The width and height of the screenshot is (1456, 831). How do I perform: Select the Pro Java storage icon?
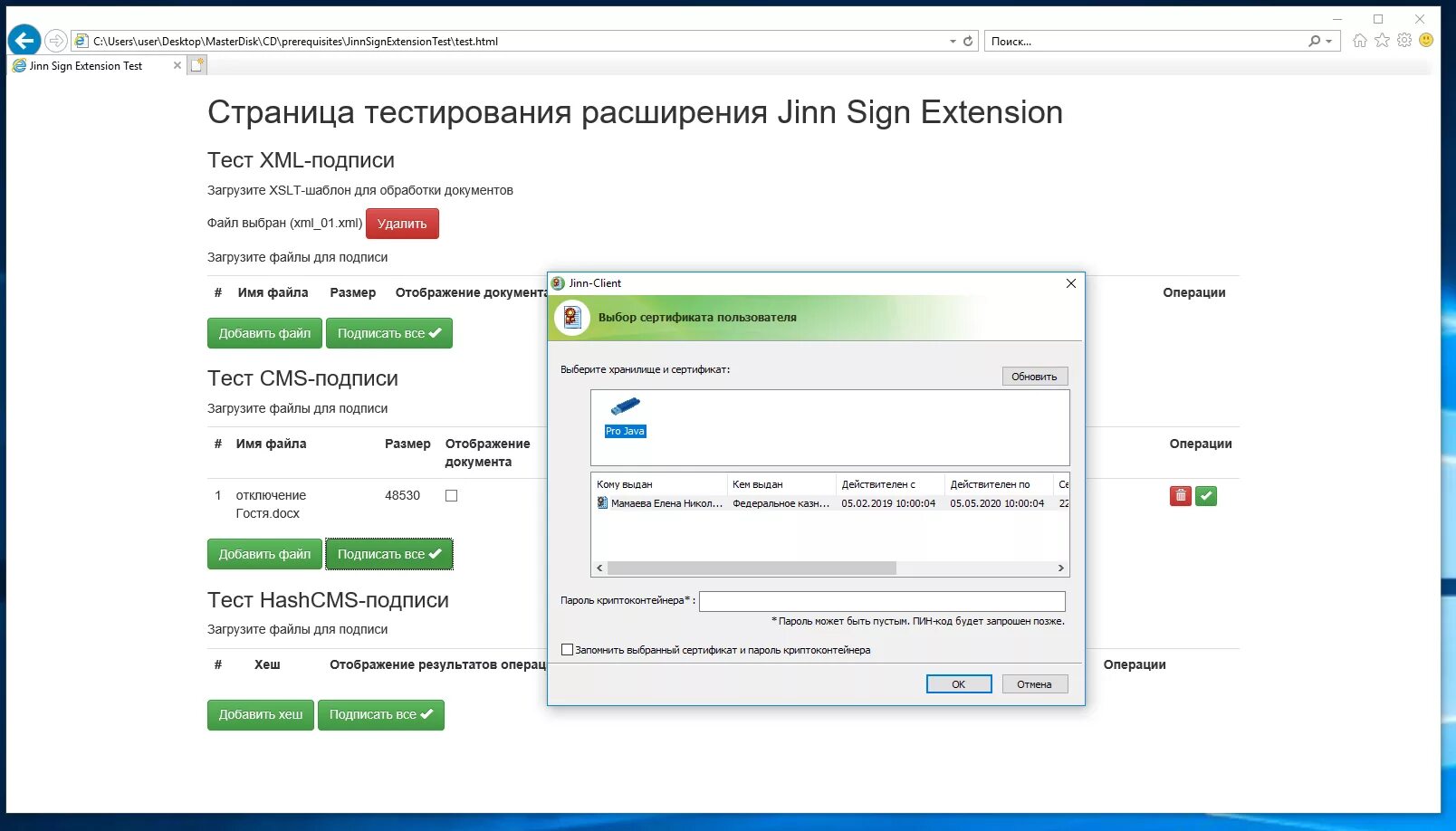[625, 417]
